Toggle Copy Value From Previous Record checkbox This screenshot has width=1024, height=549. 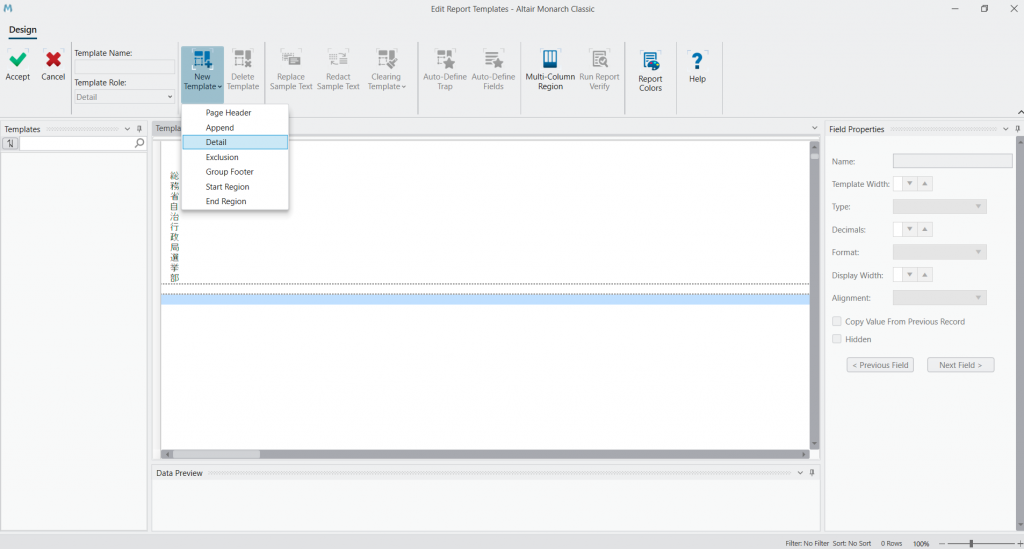(837, 321)
